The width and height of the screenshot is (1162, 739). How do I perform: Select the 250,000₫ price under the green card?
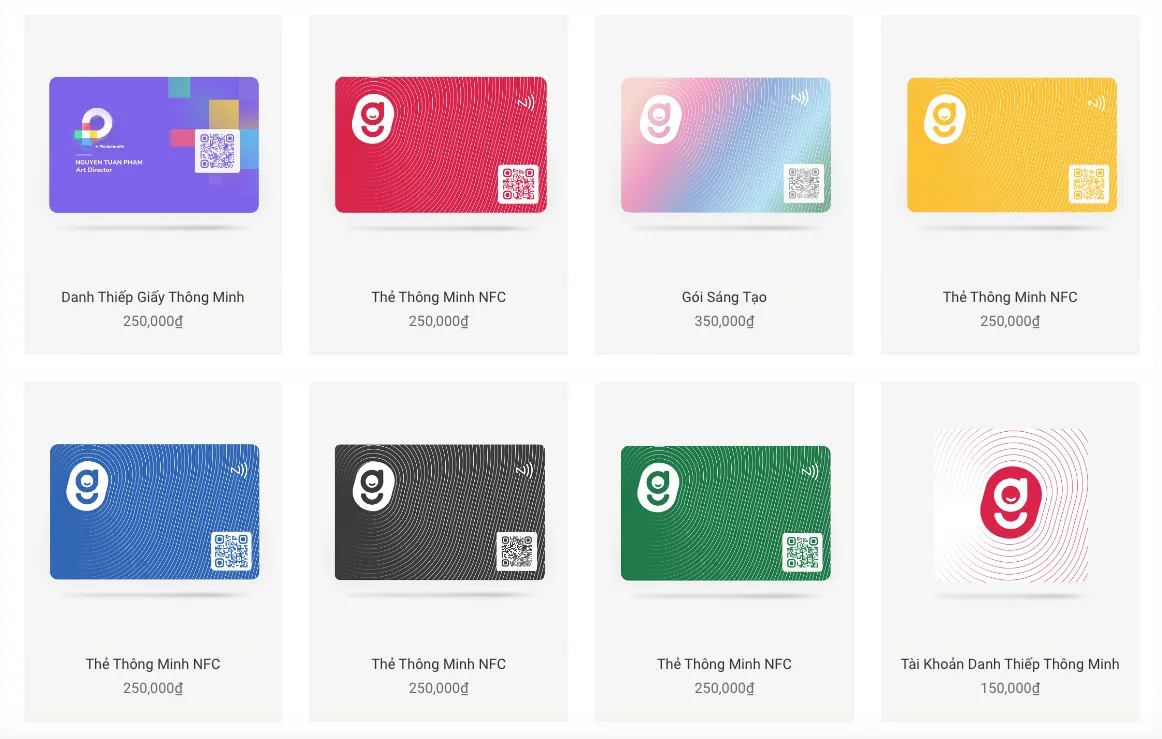[x=724, y=688]
